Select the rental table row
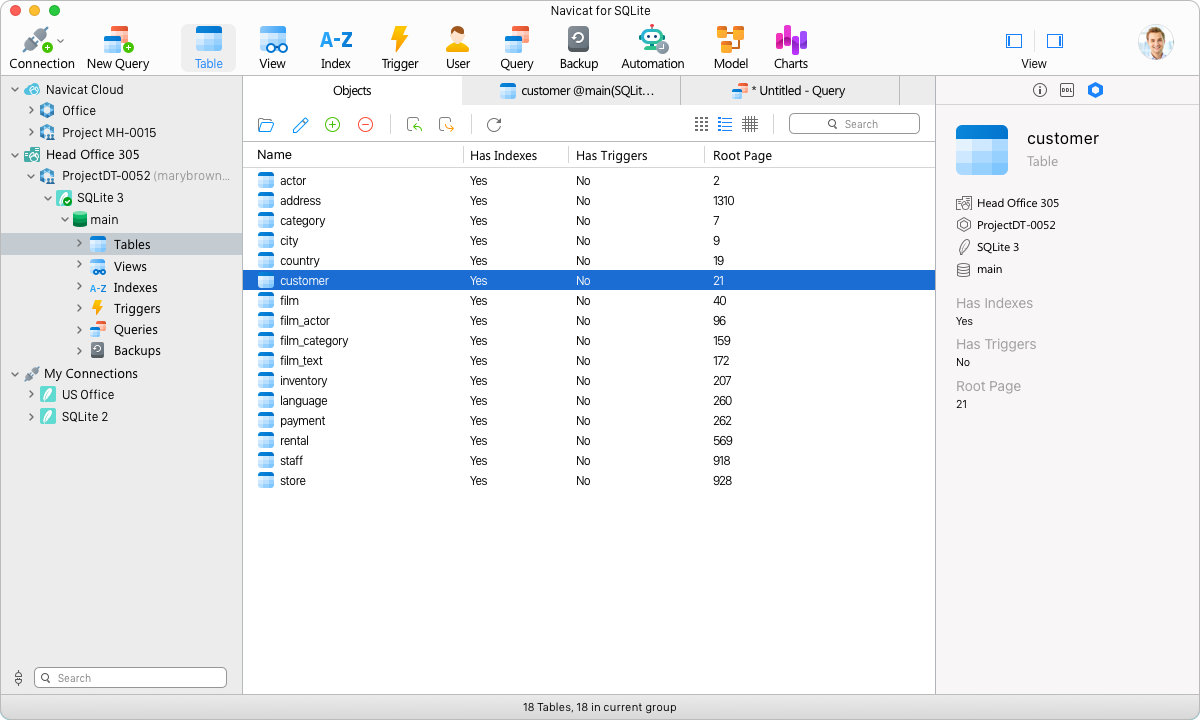Image resolution: width=1200 pixels, height=720 pixels. 589,441
